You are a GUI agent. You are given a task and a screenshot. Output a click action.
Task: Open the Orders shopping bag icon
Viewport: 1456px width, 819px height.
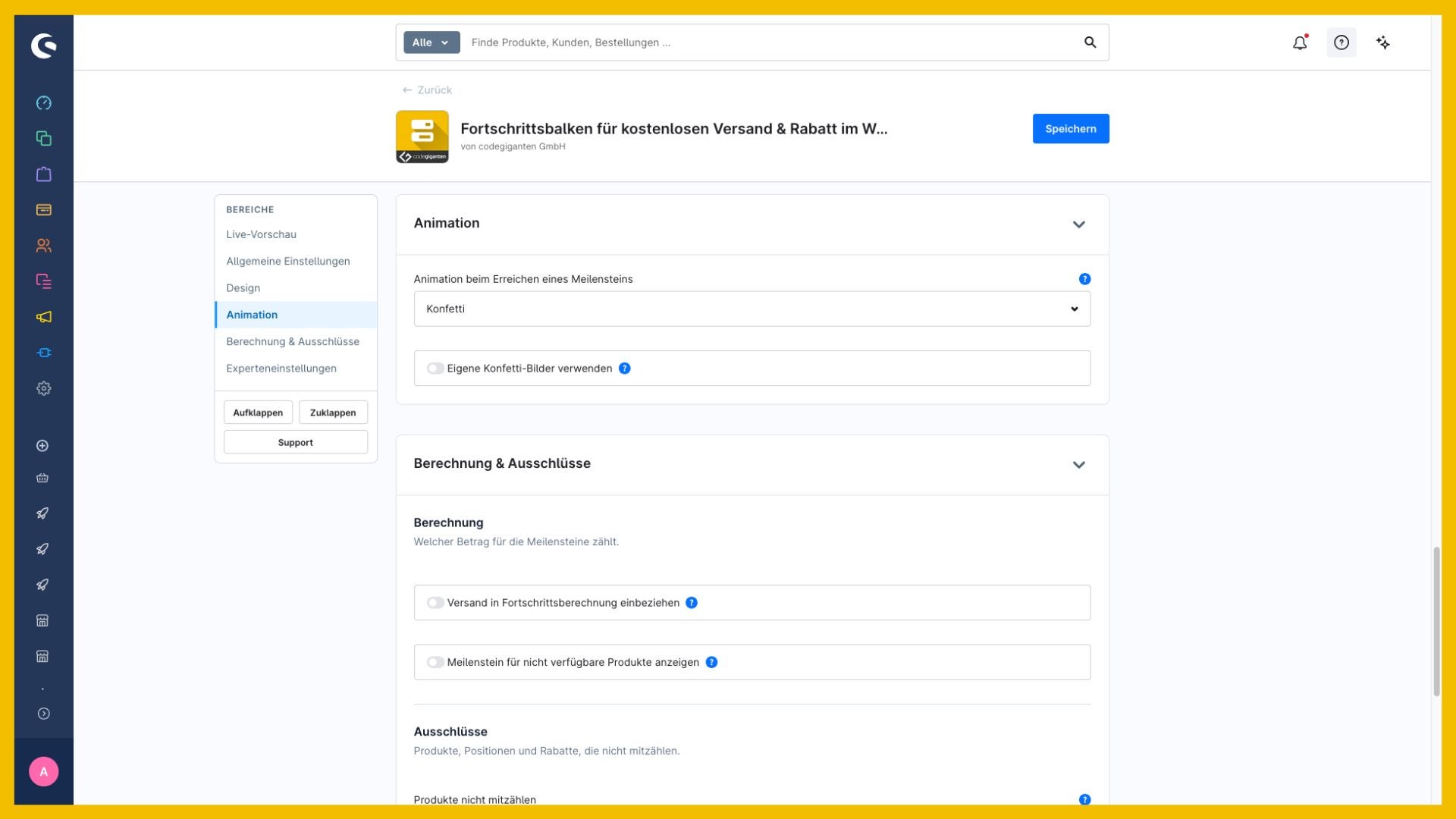coord(44,174)
